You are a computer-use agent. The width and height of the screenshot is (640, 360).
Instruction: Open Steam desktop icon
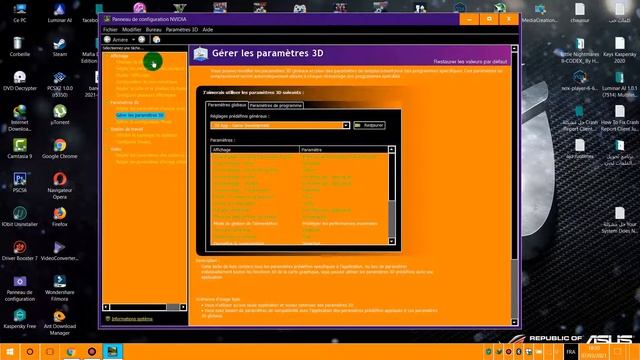pos(60,46)
